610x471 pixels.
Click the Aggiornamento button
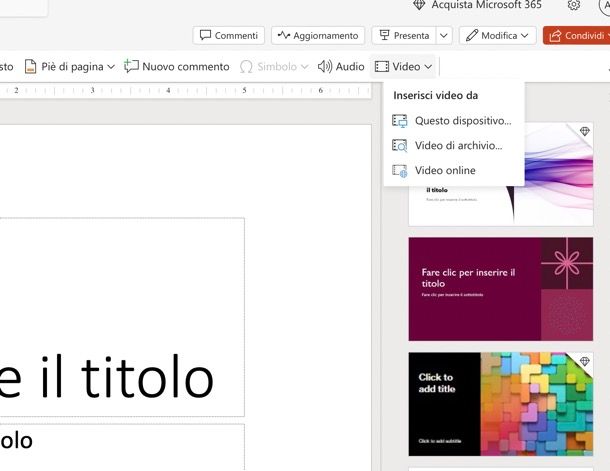click(x=318, y=35)
